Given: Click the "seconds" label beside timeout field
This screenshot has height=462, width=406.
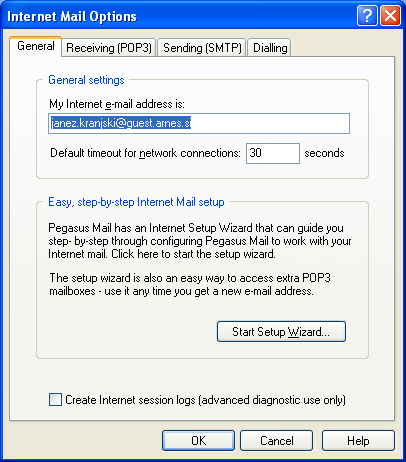Looking at the screenshot, I should tap(324, 153).
